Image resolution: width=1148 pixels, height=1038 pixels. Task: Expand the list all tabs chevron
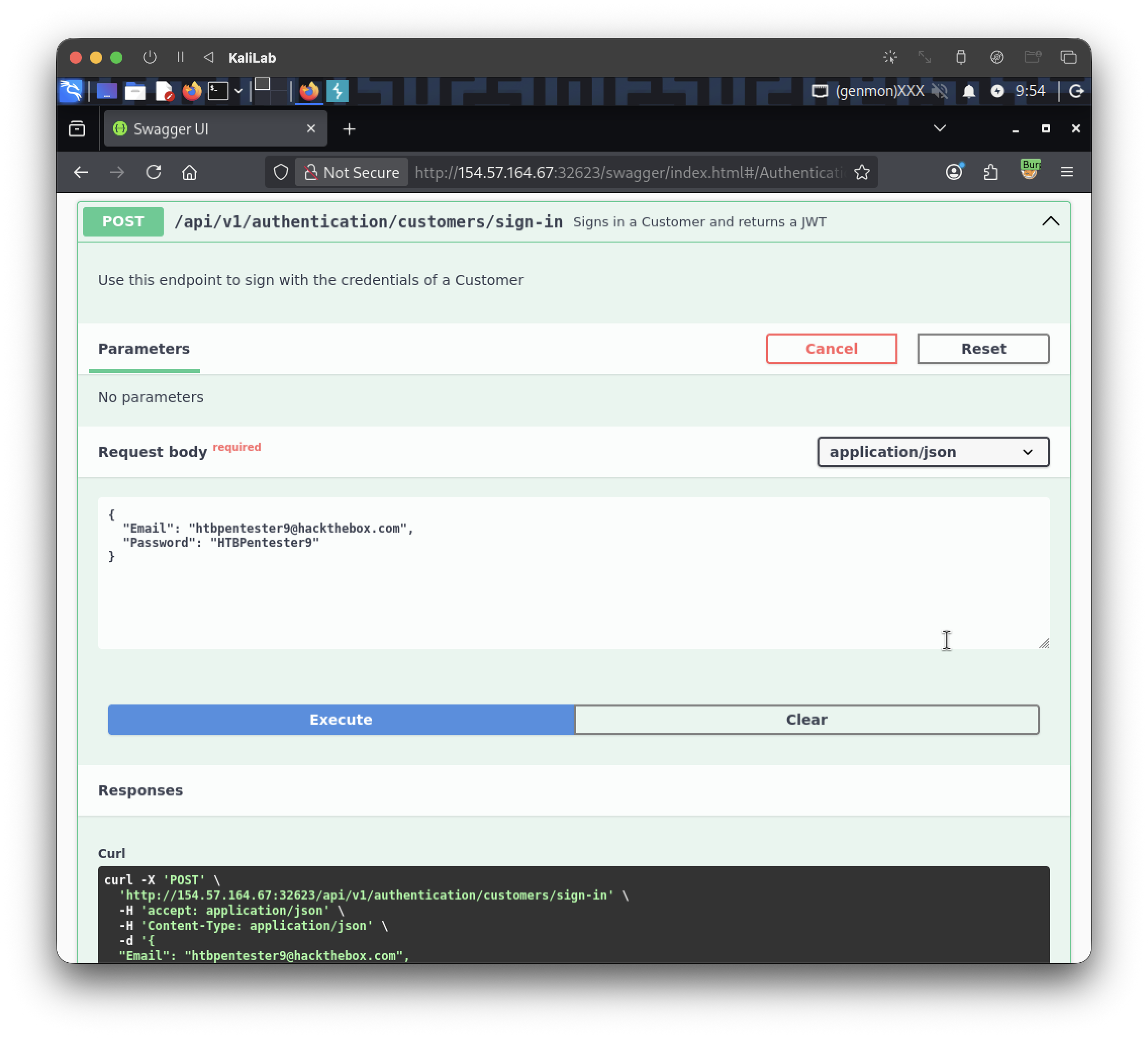(940, 129)
